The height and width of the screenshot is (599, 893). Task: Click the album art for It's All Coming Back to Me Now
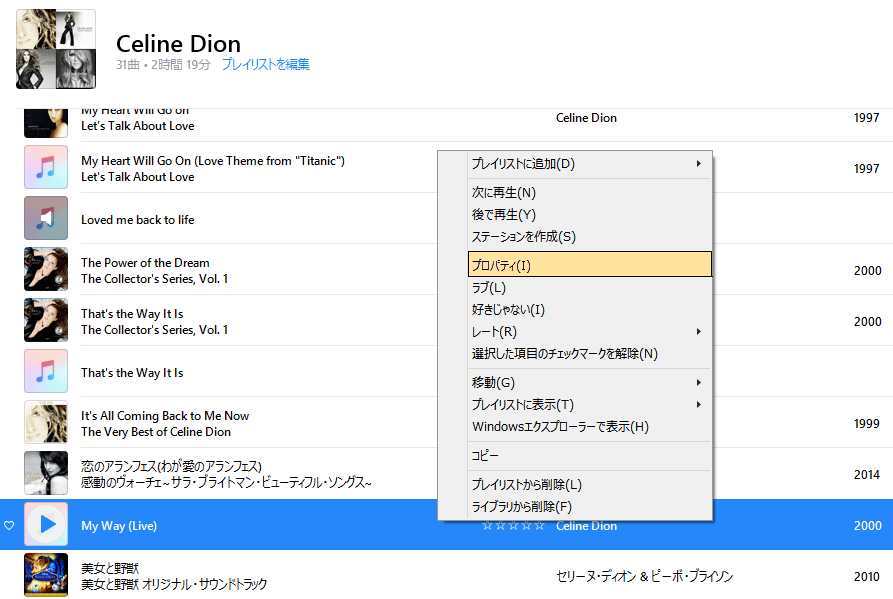pyautogui.click(x=46, y=422)
